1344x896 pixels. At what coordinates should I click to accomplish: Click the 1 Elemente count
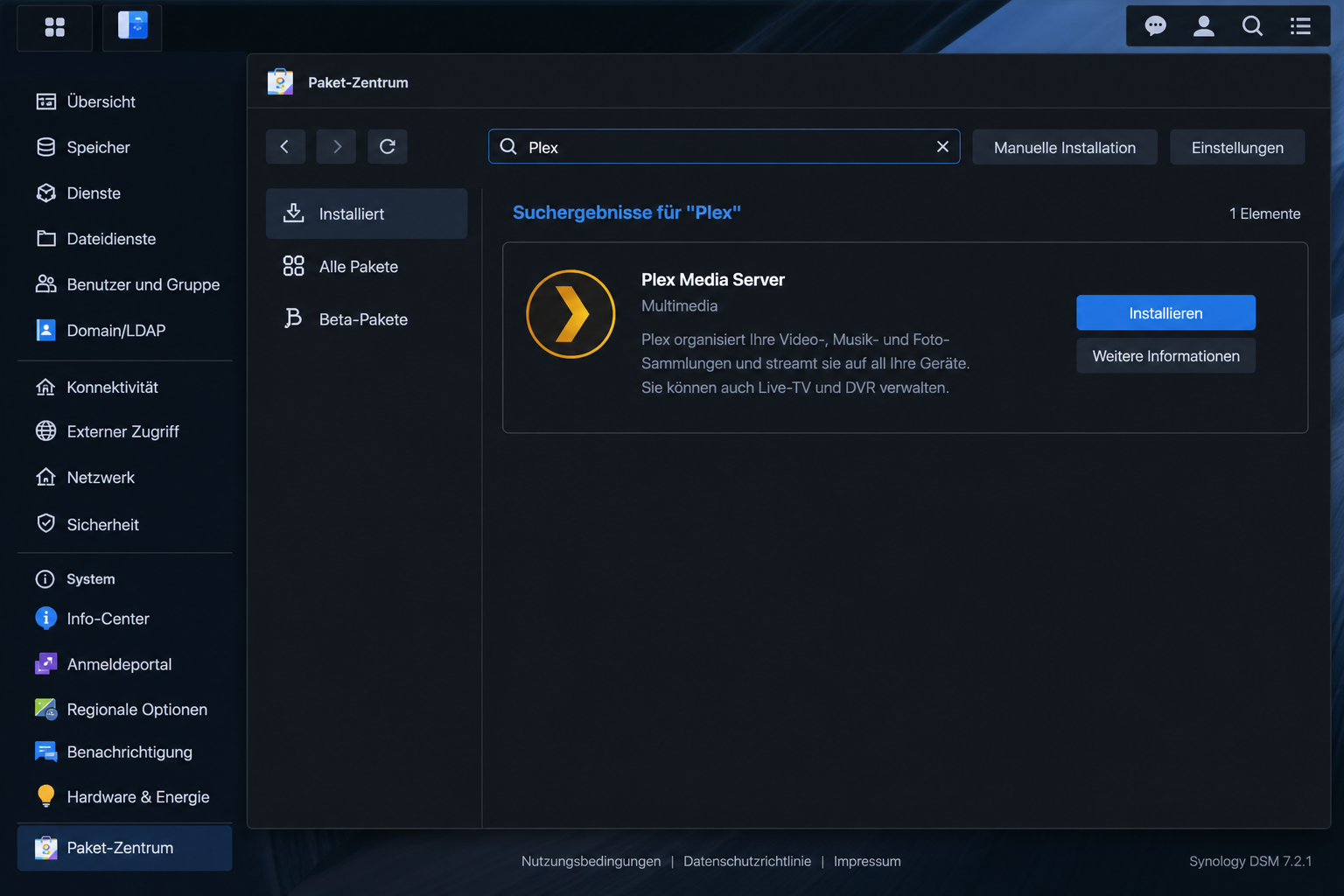(1264, 213)
